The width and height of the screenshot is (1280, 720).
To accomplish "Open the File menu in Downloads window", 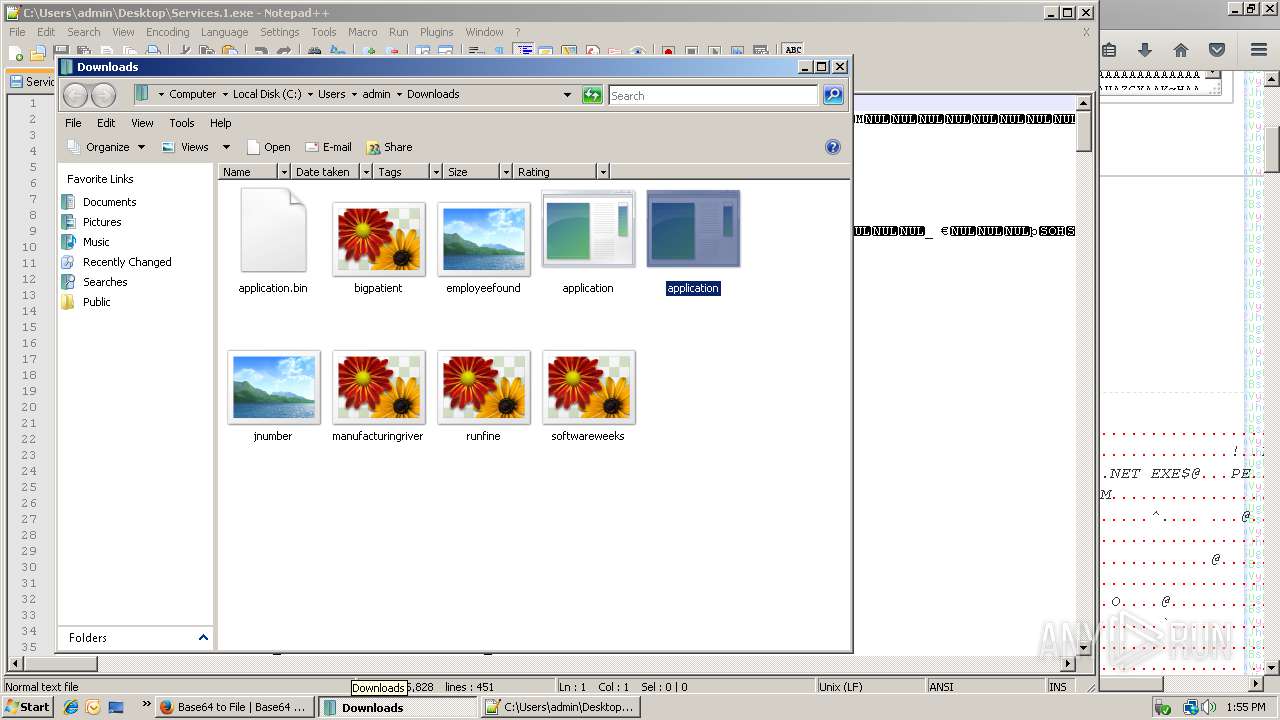I will tap(73, 123).
